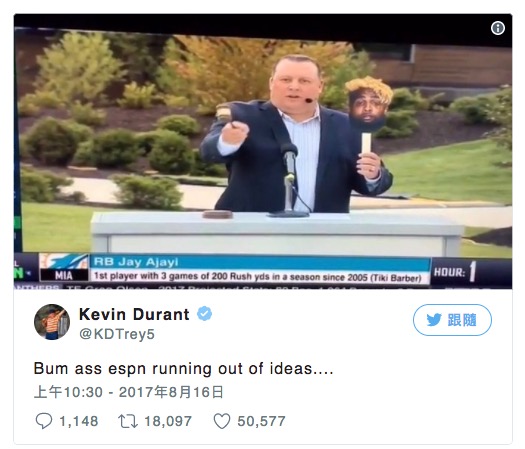525x449 pixels.
Task: Click the Tiki Barber stat line in video
Action: (257, 277)
